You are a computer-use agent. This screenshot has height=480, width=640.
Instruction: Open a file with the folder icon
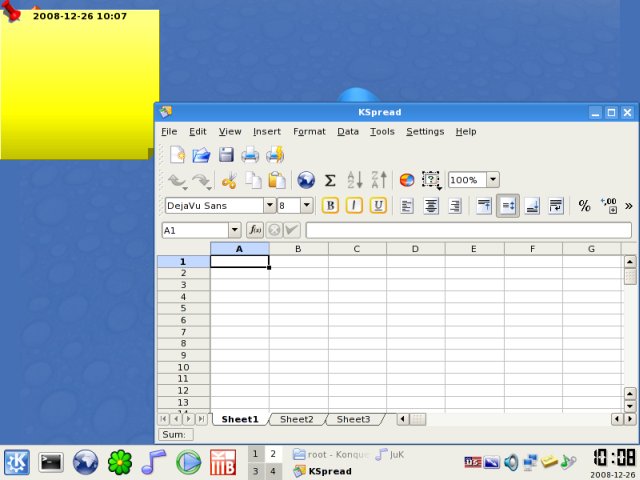[x=202, y=154]
